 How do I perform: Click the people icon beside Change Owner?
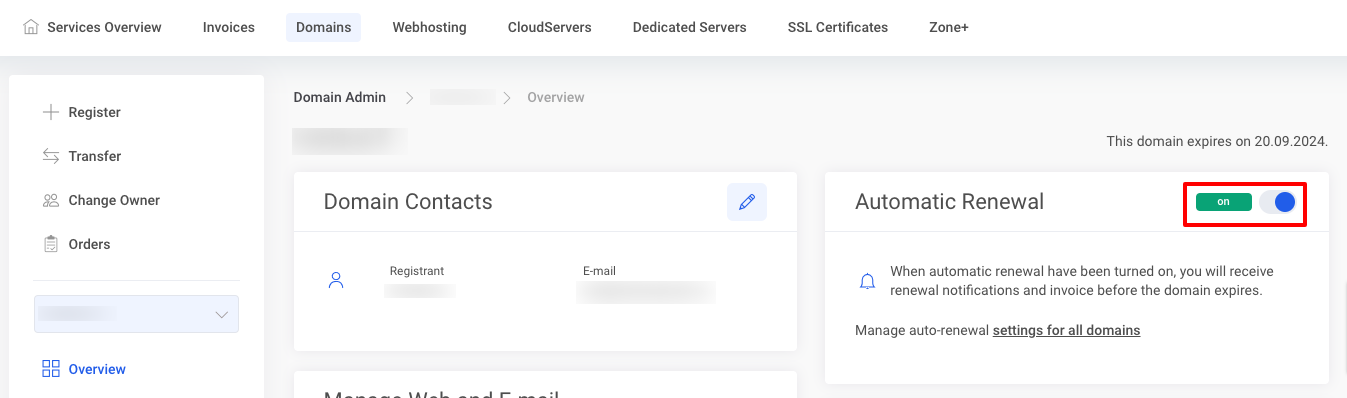tap(51, 200)
